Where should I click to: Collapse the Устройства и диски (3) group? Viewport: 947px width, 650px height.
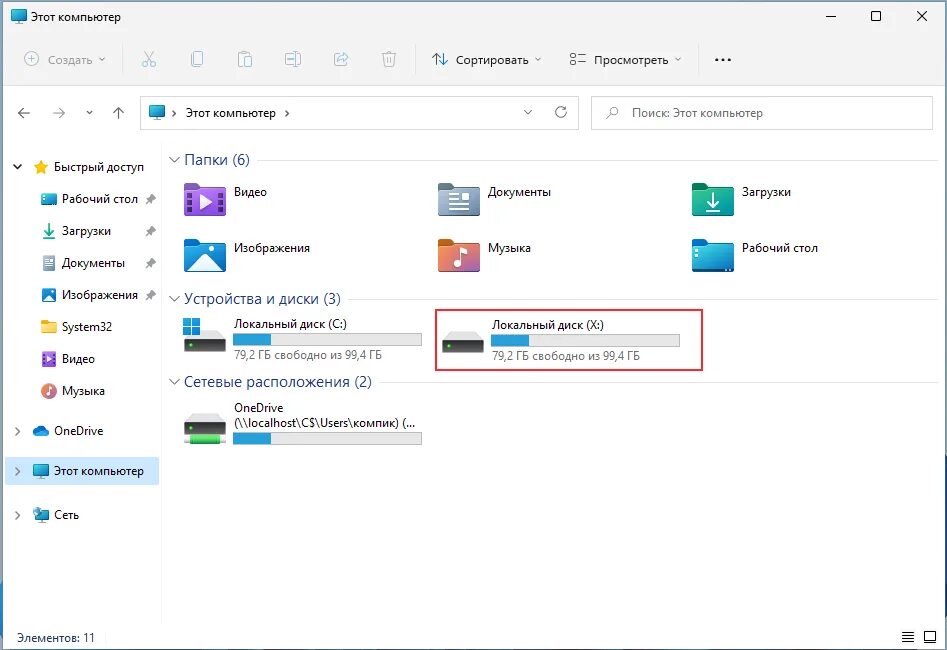(x=175, y=298)
